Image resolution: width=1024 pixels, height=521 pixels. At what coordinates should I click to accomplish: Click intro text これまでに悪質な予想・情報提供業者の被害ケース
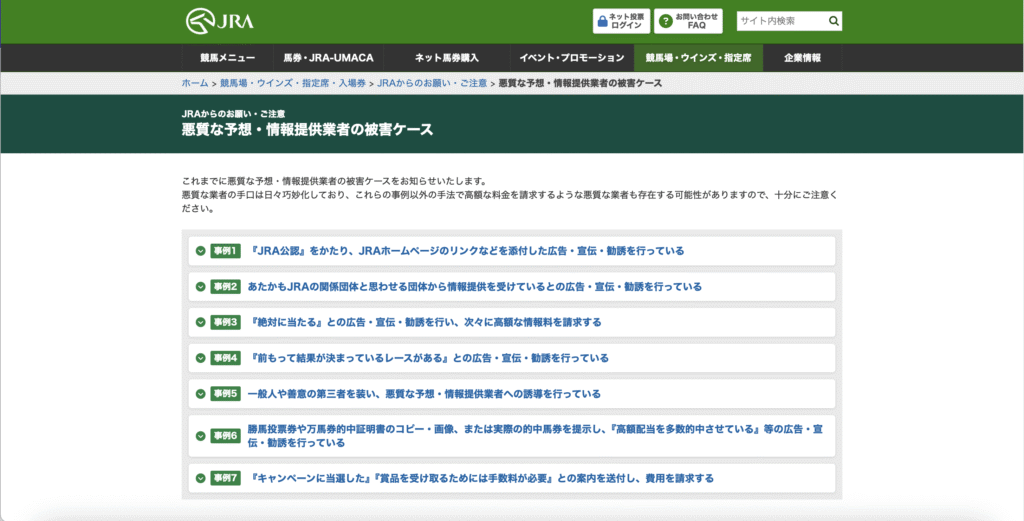click(x=334, y=181)
